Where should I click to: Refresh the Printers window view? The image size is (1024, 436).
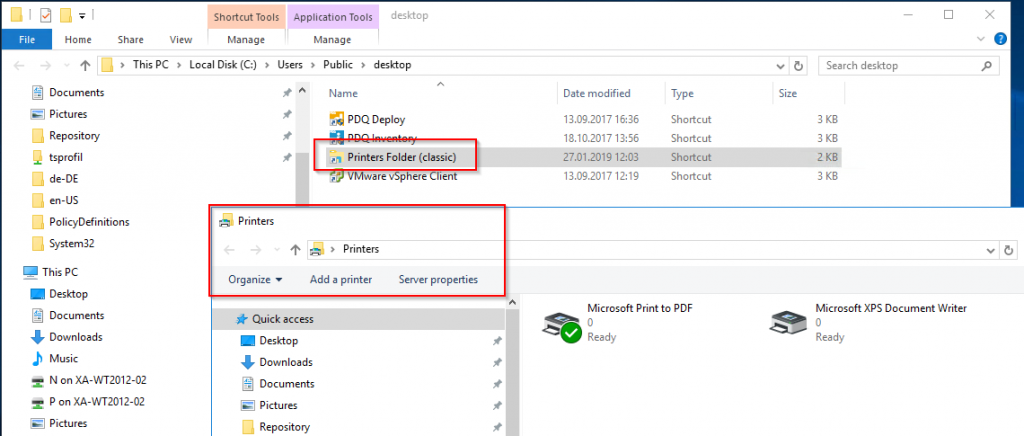tap(1008, 249)
